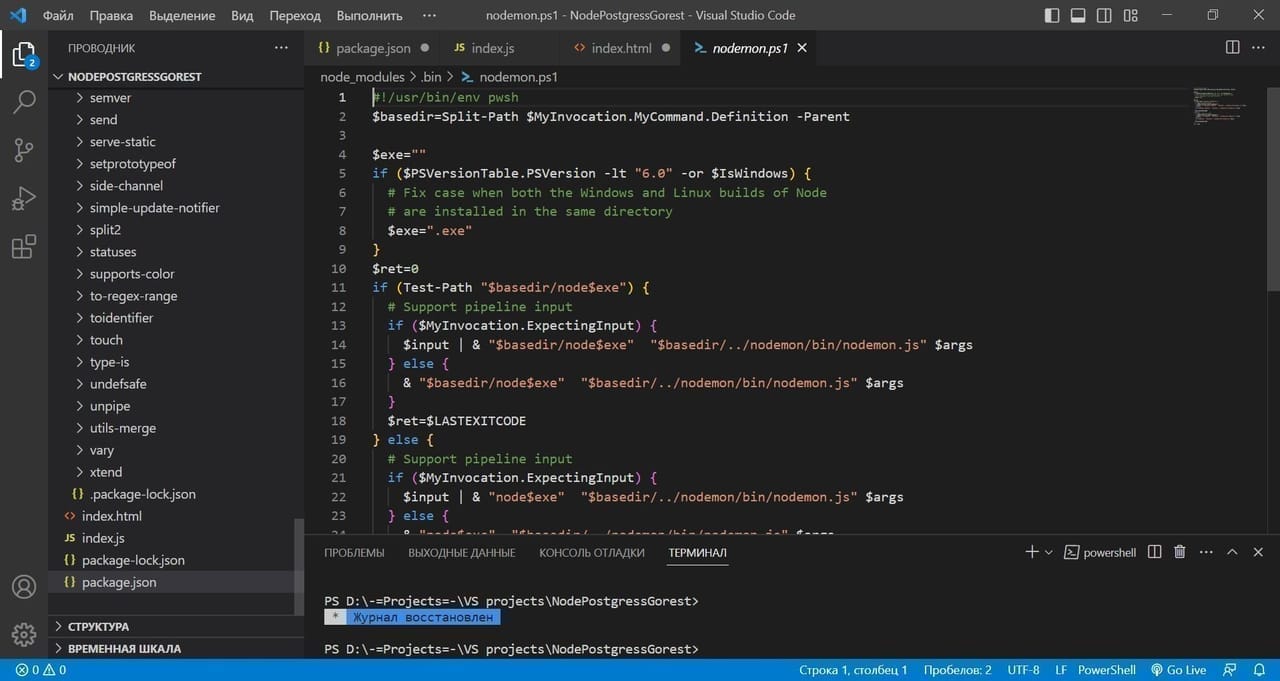Toggle the bottom panel visibility
The image size is (1280, 681).
point(1078,15)
